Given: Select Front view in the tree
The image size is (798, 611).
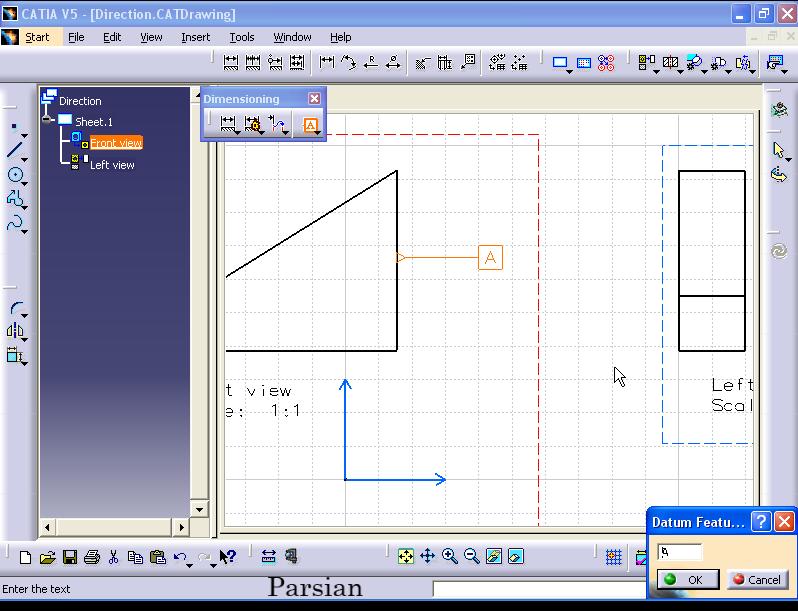Looking at the screenshot, I should tap(116, 143).
